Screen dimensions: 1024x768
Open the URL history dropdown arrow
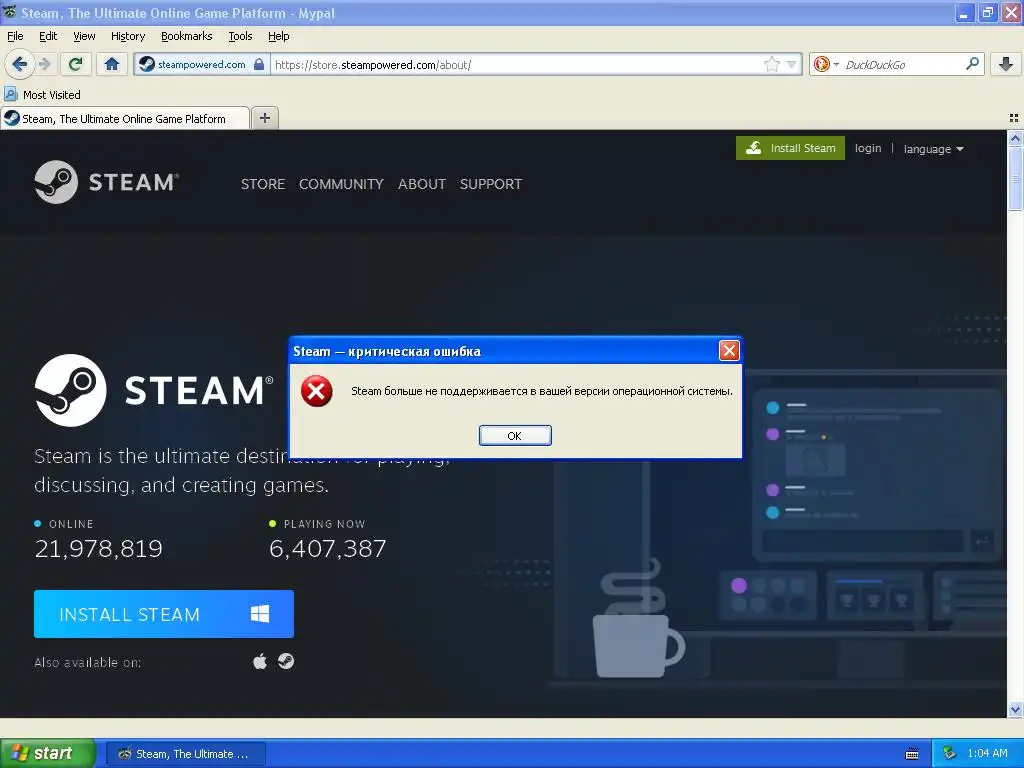[x=791, y=64]
